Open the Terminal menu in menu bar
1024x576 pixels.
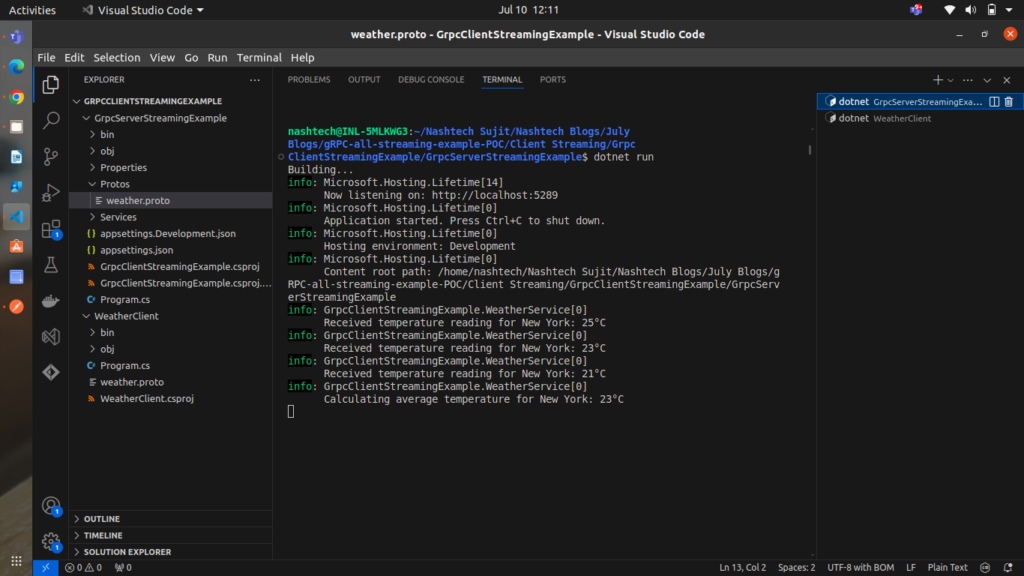(259, 58)
